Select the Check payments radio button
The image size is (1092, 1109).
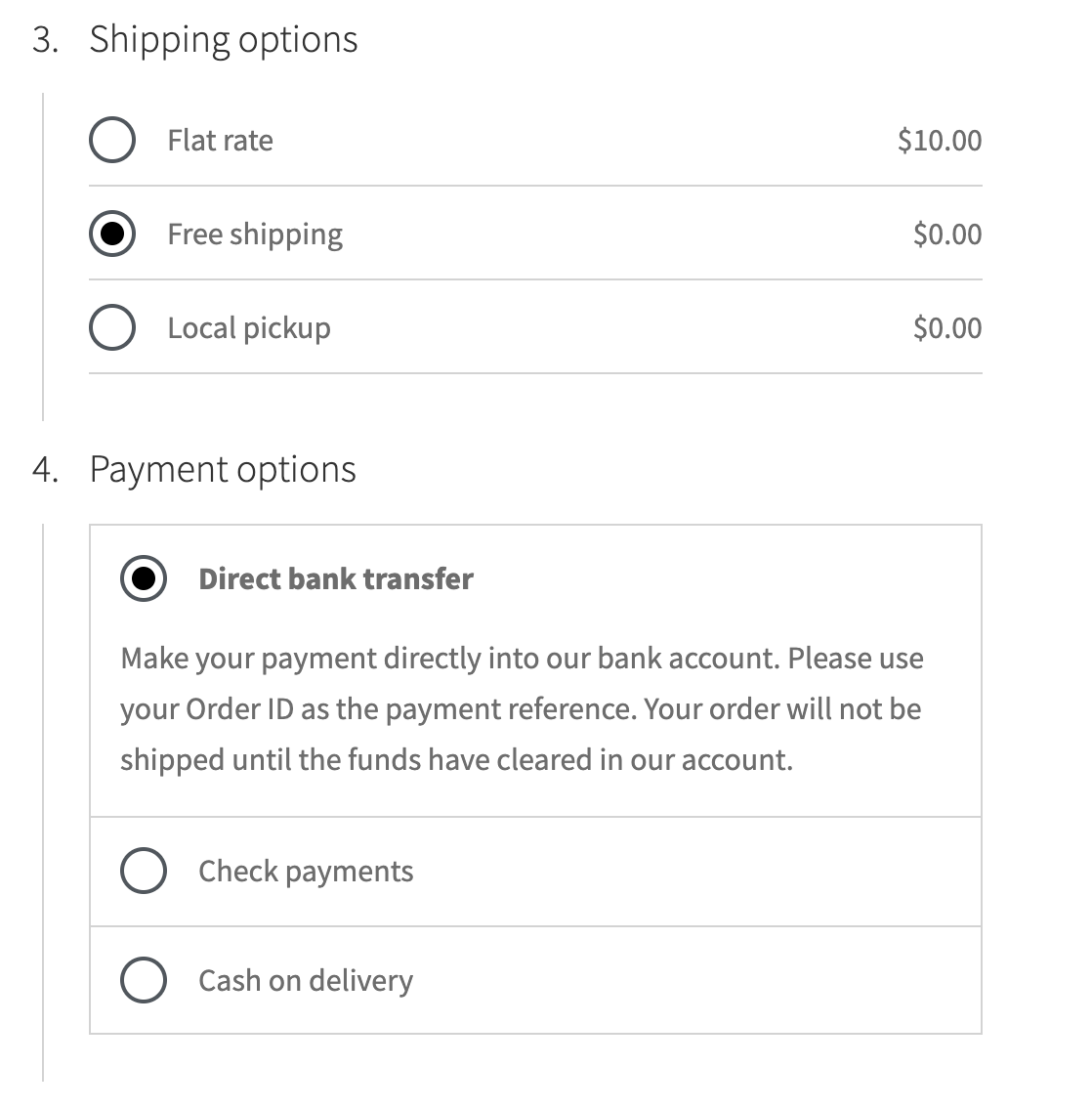click(143, 871)
